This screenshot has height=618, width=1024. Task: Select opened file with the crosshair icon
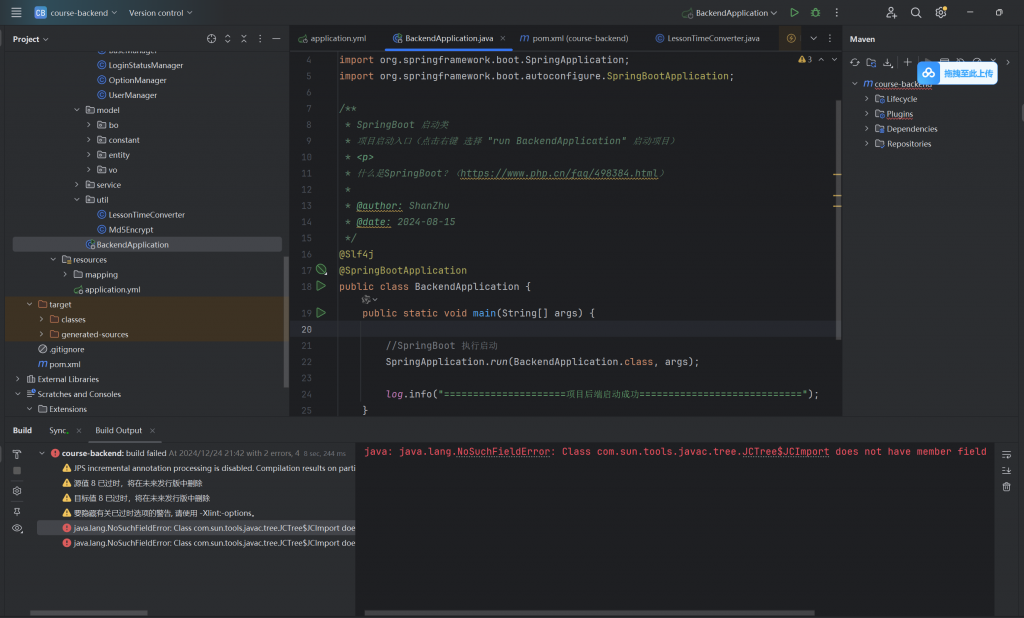tap(211, 39)
